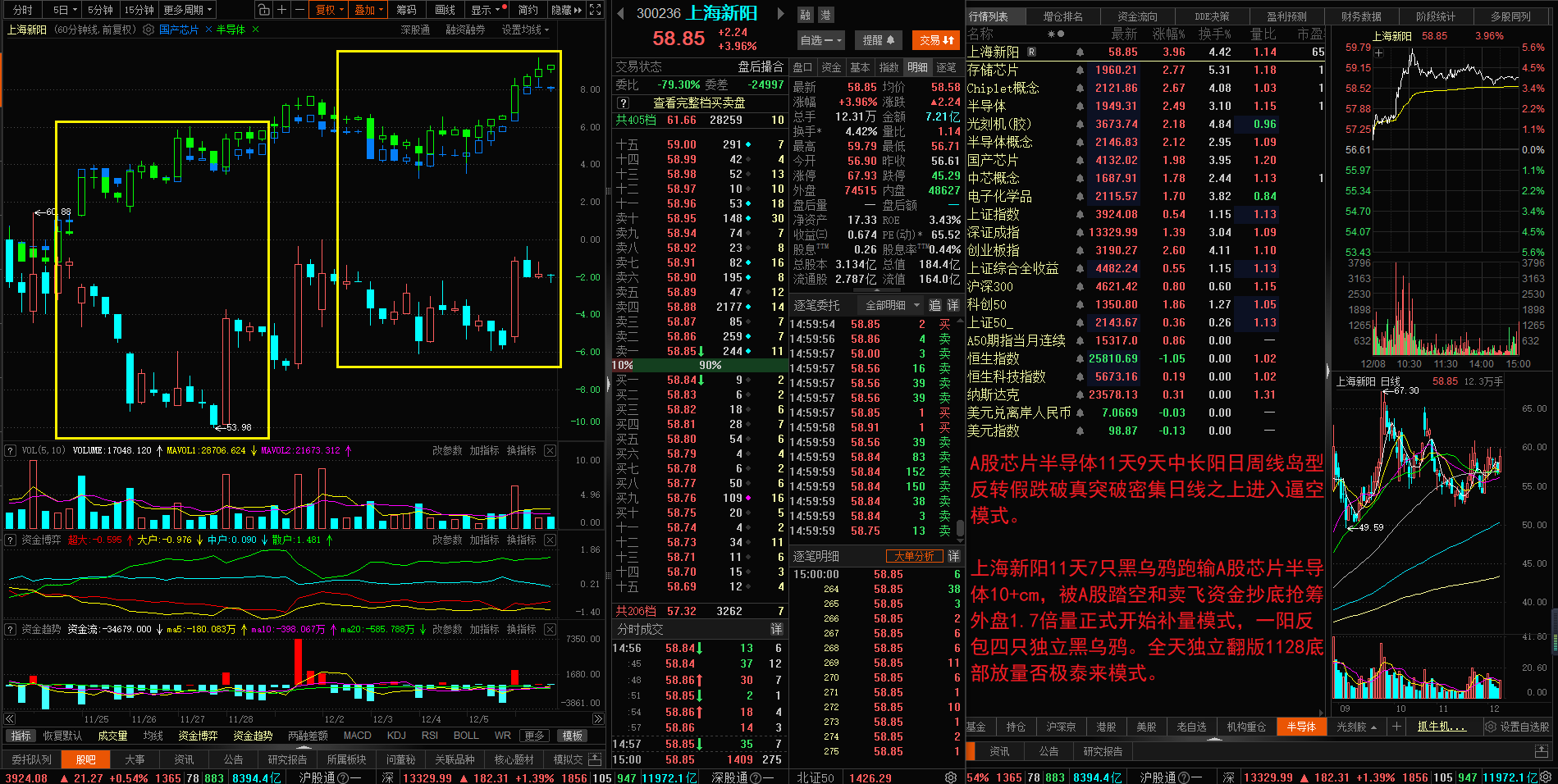Click 追 icon in 逐笔委托 header

pyautogui.click(x=934, y=305)
